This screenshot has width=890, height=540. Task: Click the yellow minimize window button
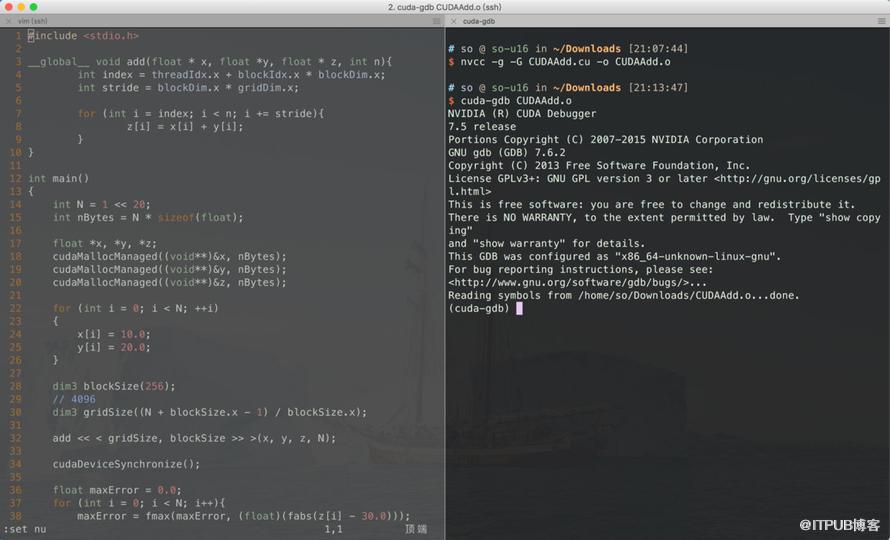21,7
